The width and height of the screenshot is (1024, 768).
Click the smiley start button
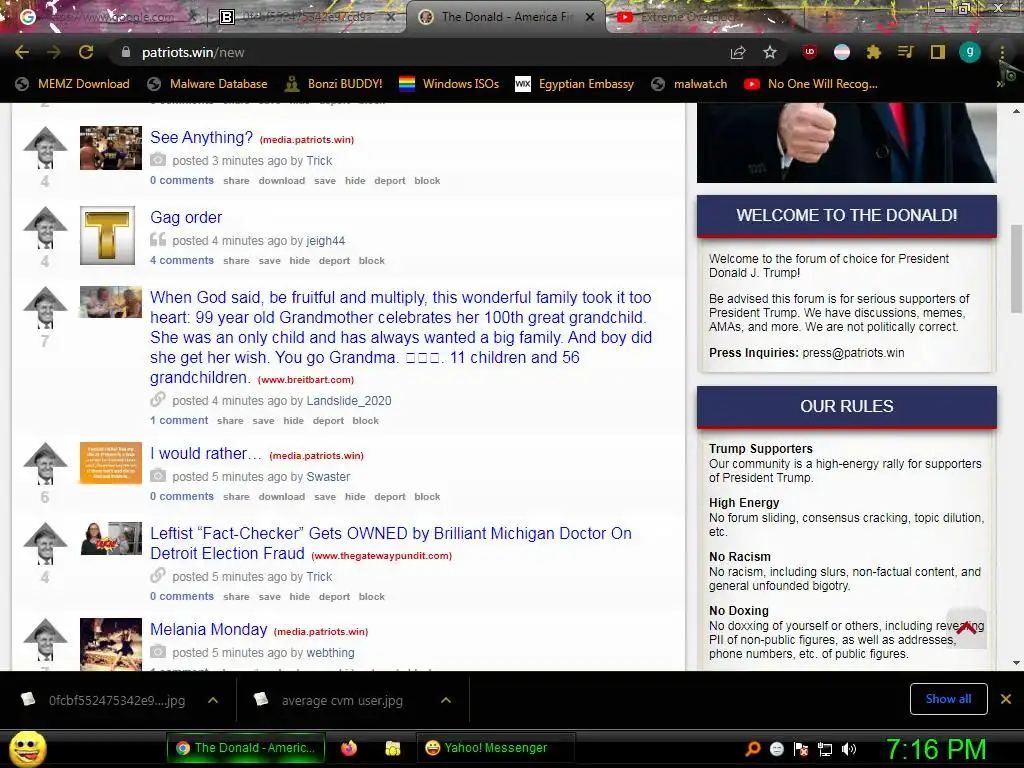[27, 748]
